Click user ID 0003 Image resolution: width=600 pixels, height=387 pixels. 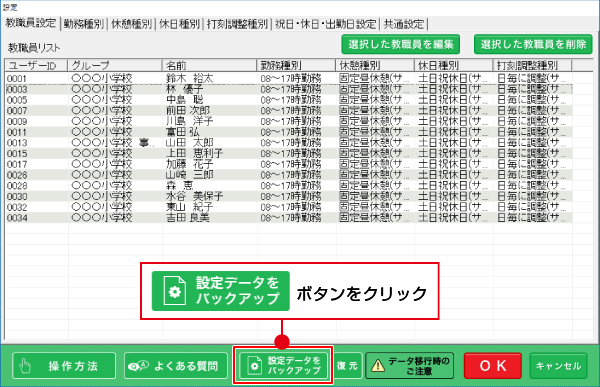click(x=17, y=90)
